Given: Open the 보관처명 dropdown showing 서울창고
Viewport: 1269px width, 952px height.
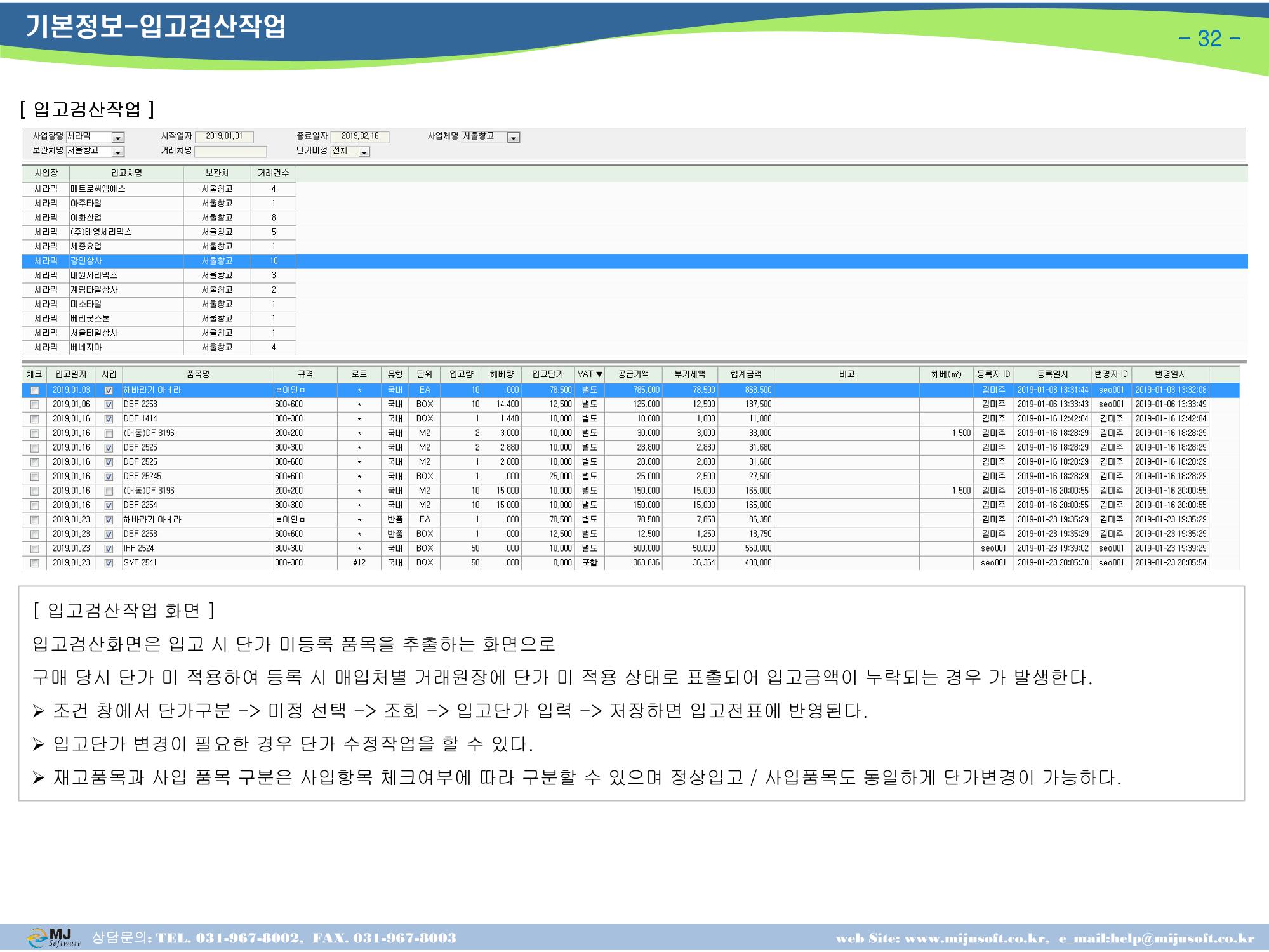Looking at the screenshot, I should (118, 152).
